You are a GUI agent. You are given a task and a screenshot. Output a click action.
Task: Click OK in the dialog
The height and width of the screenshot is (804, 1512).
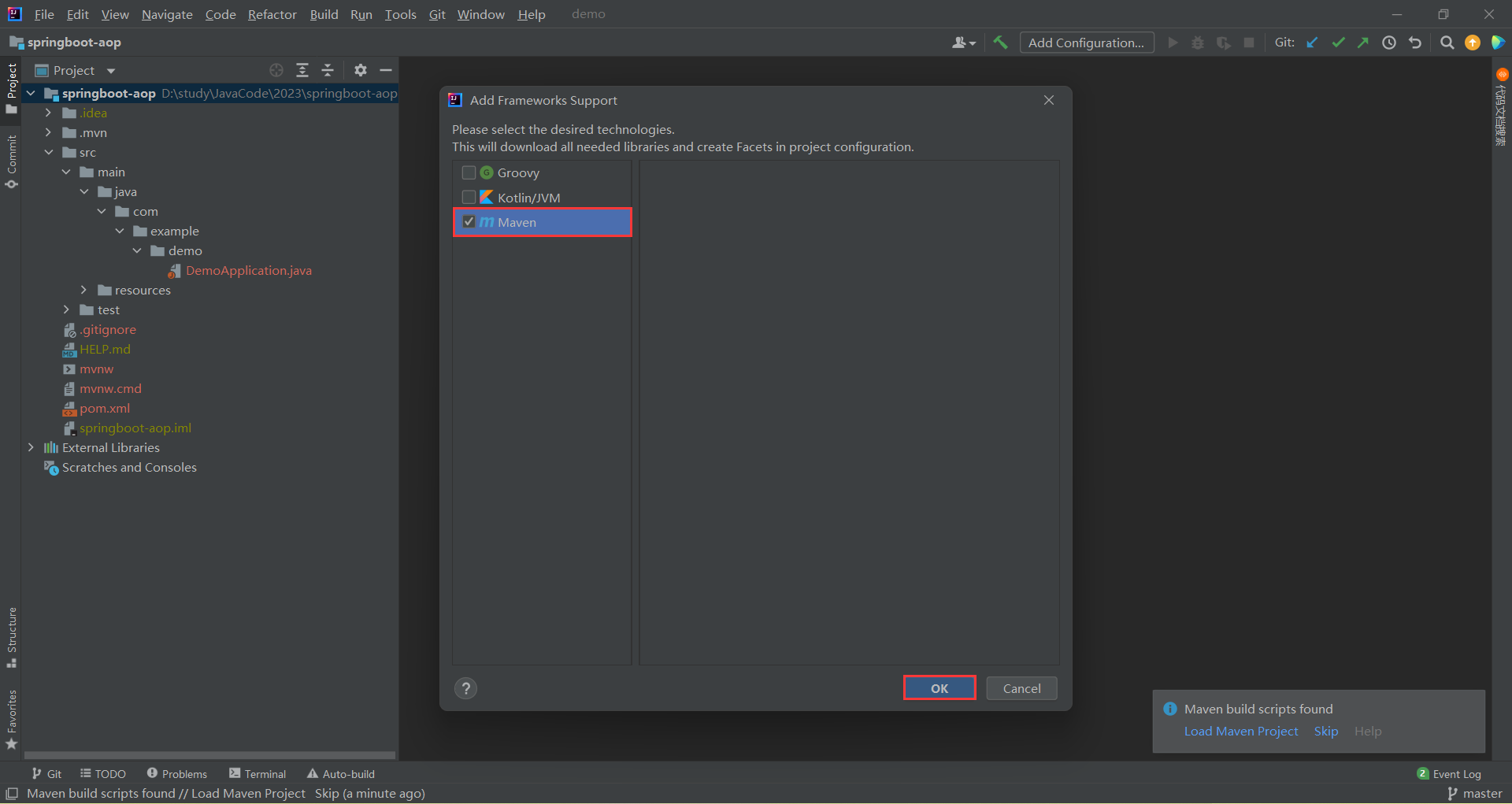point(939,688)
